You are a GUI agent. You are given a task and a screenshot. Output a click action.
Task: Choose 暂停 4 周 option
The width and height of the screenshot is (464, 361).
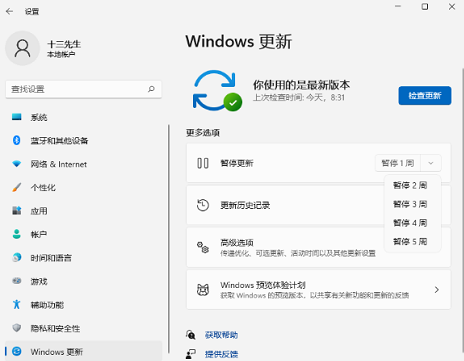click(x=410, y=223)
